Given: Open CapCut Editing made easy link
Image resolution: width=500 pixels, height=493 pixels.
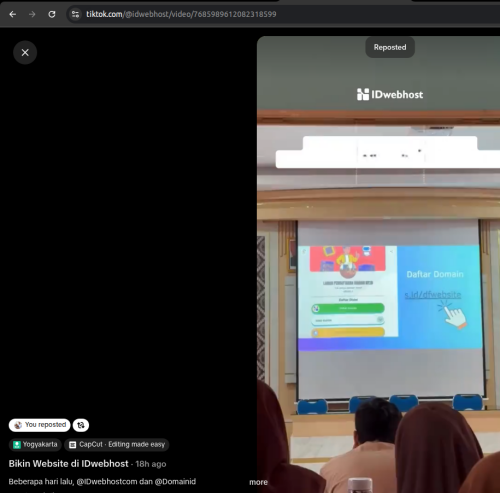Looking at the screenshot, I should coord(117,445).
